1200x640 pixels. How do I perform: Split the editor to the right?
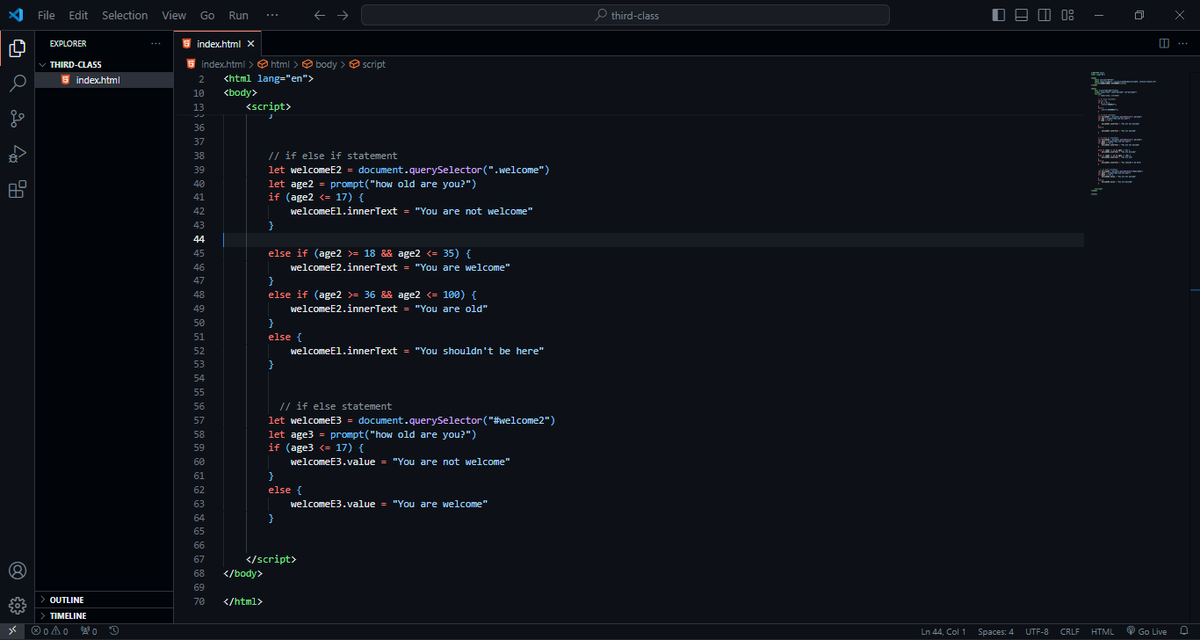(1164, 44)
